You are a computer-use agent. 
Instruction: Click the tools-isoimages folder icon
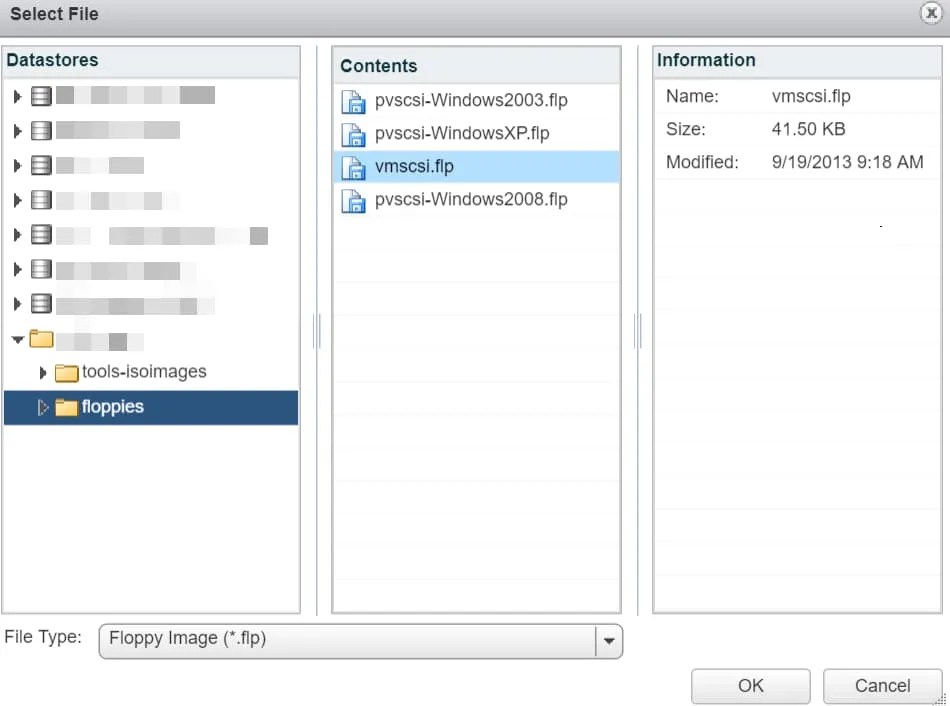[66, 371]
